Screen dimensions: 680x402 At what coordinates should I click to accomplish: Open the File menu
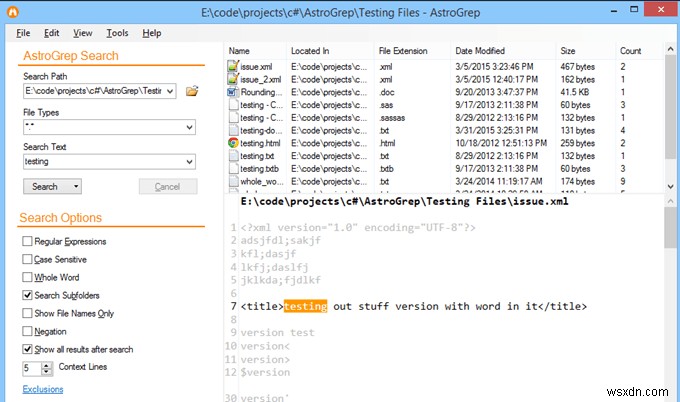(x=23, y=33)
